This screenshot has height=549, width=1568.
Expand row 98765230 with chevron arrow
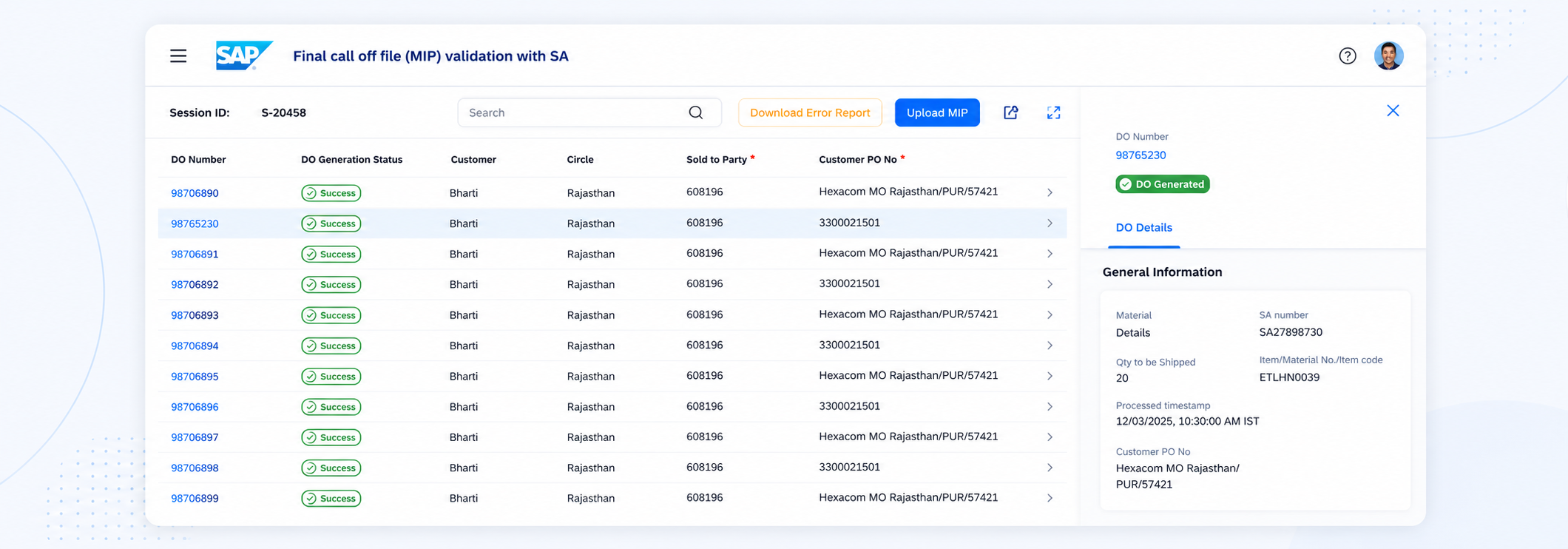(1050, 223)
